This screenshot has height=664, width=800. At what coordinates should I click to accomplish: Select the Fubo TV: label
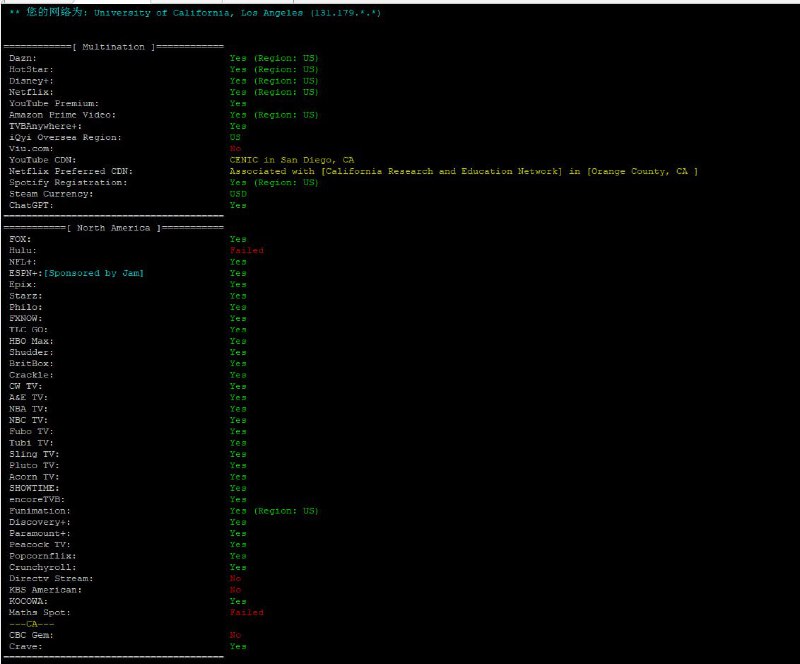click(x=31, y=431)
